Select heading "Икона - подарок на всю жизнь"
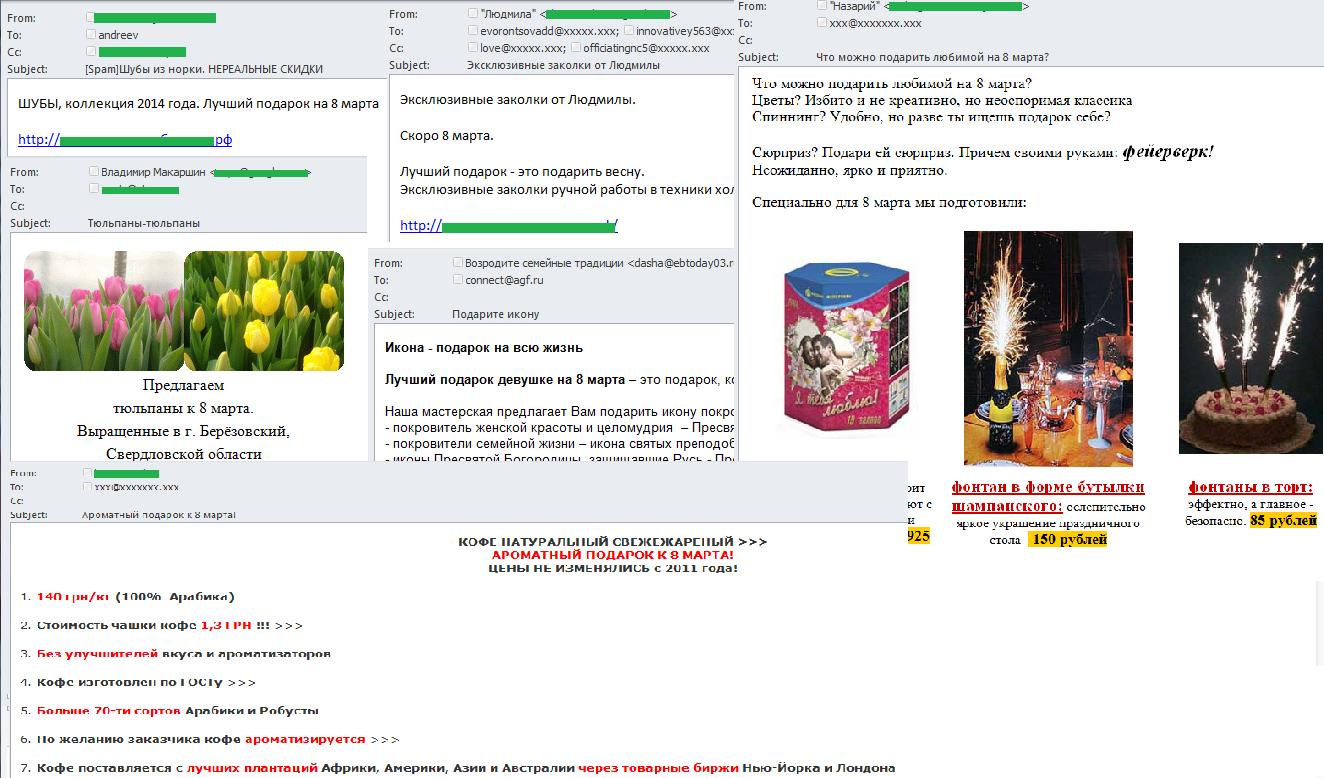Viewport: 1324px width, 778px height. point(484,348)
